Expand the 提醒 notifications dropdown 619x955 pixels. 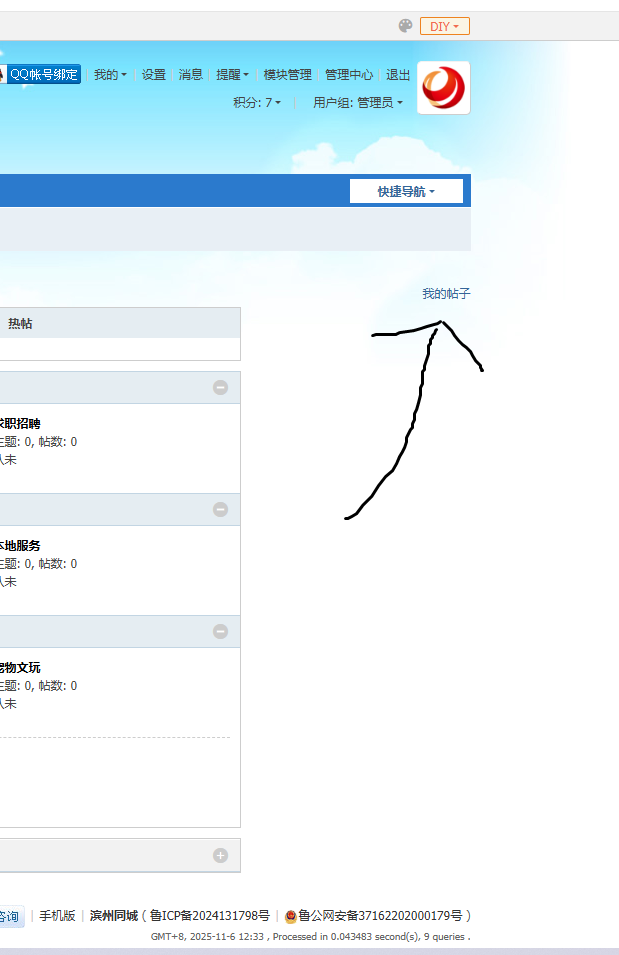(x=233, y=75)
